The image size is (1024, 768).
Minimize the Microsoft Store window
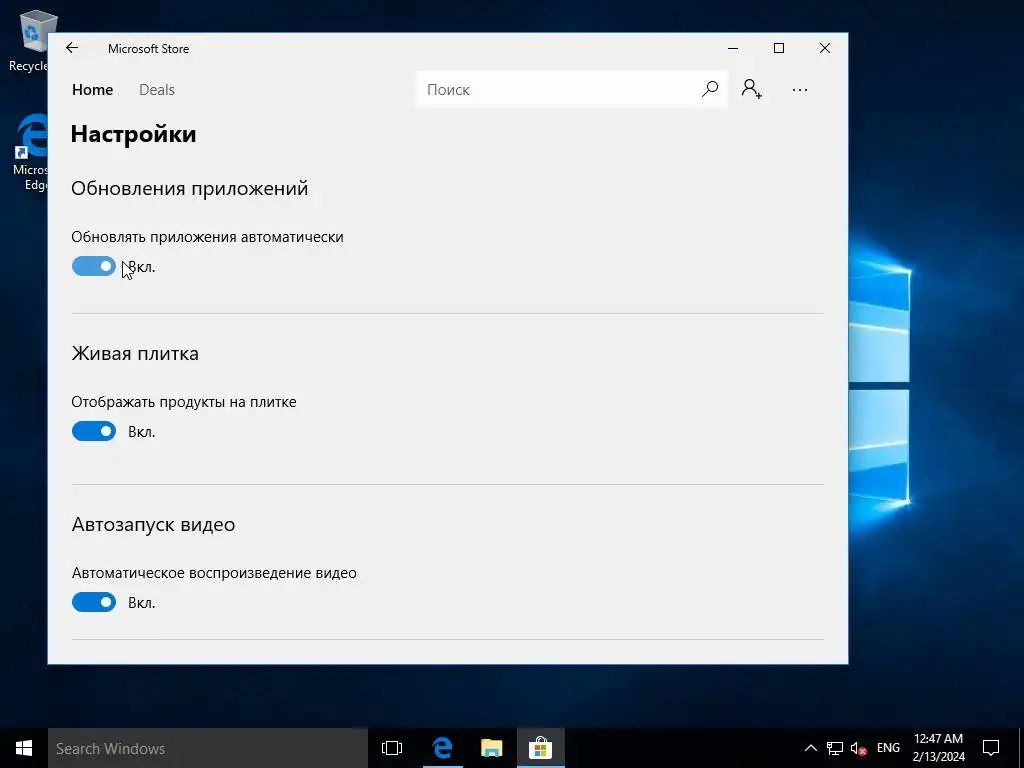[733, 48]
